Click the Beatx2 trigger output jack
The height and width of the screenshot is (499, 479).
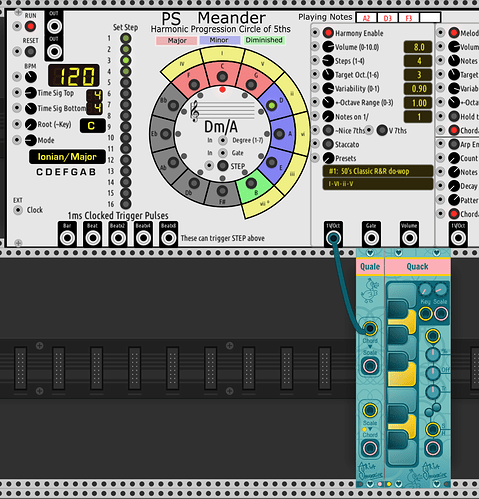[x=118, y=238]
